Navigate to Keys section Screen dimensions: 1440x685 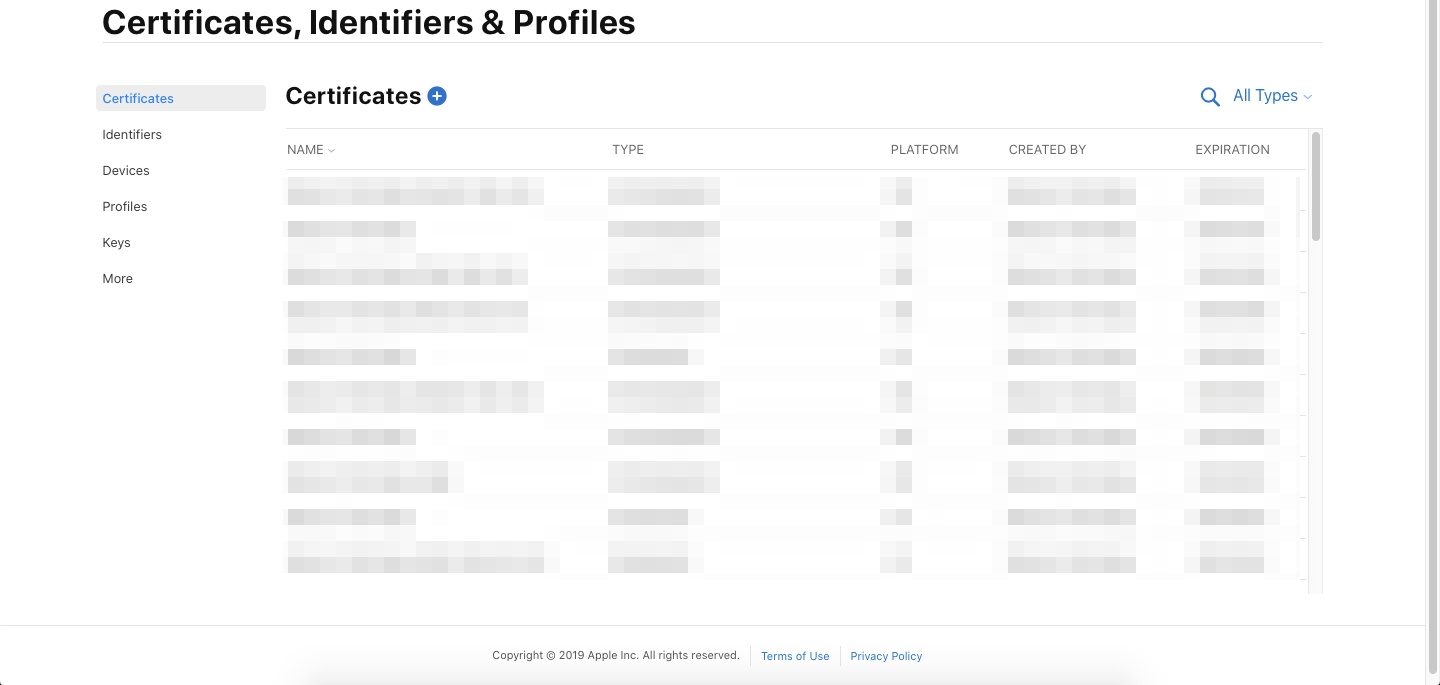[x=116, y=242]
